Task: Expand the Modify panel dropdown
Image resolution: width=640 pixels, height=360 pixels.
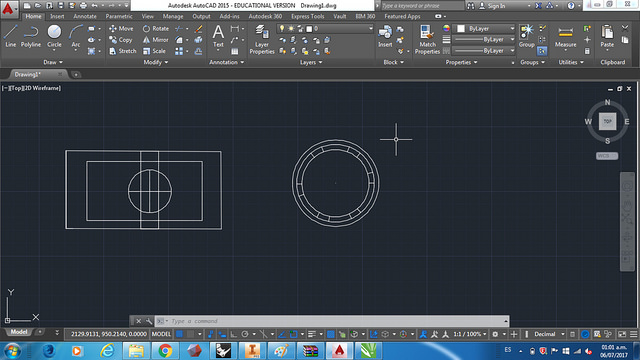Action: tap(156, 62)
